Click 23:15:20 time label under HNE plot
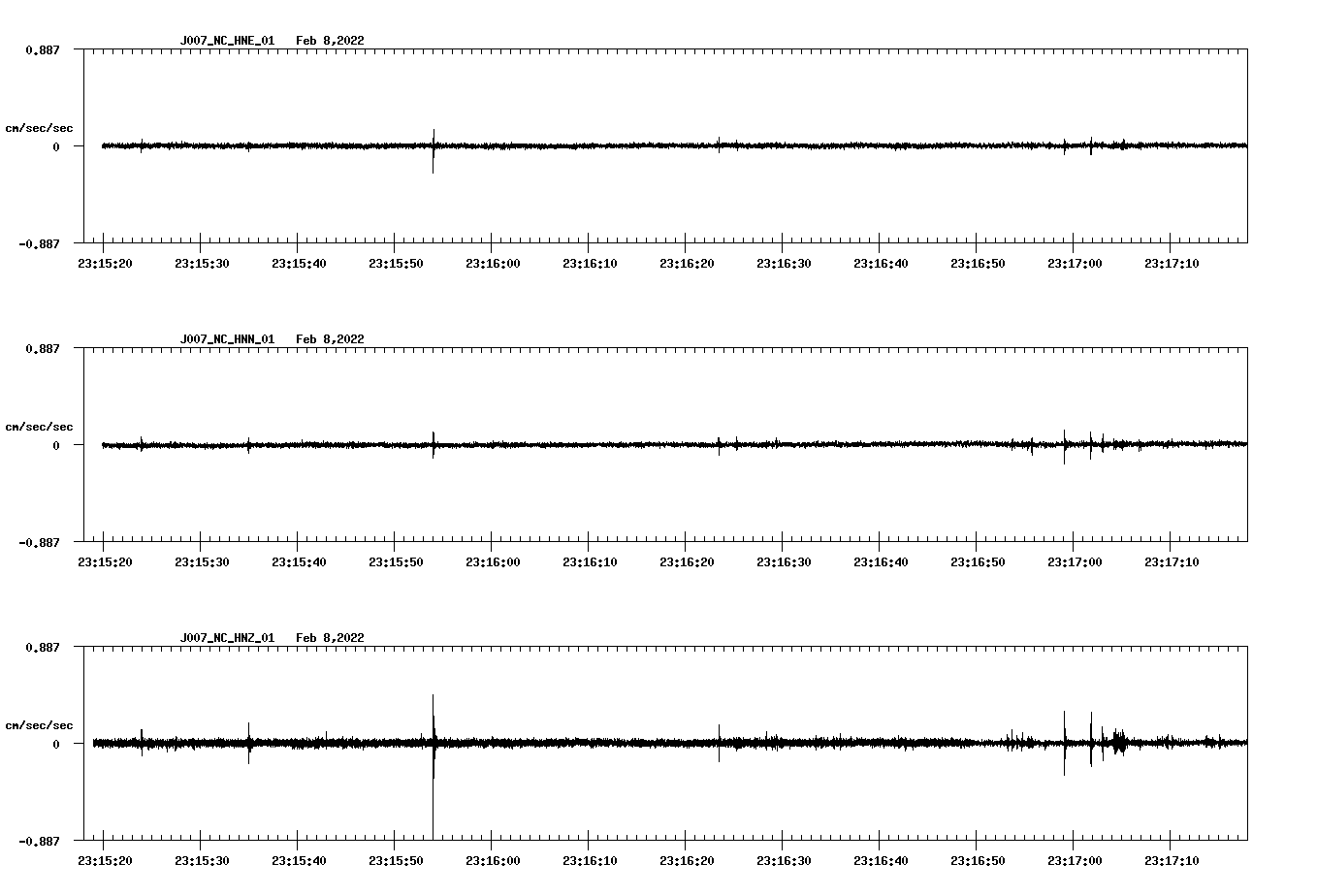1317x896 pixels. click(105, 264)
